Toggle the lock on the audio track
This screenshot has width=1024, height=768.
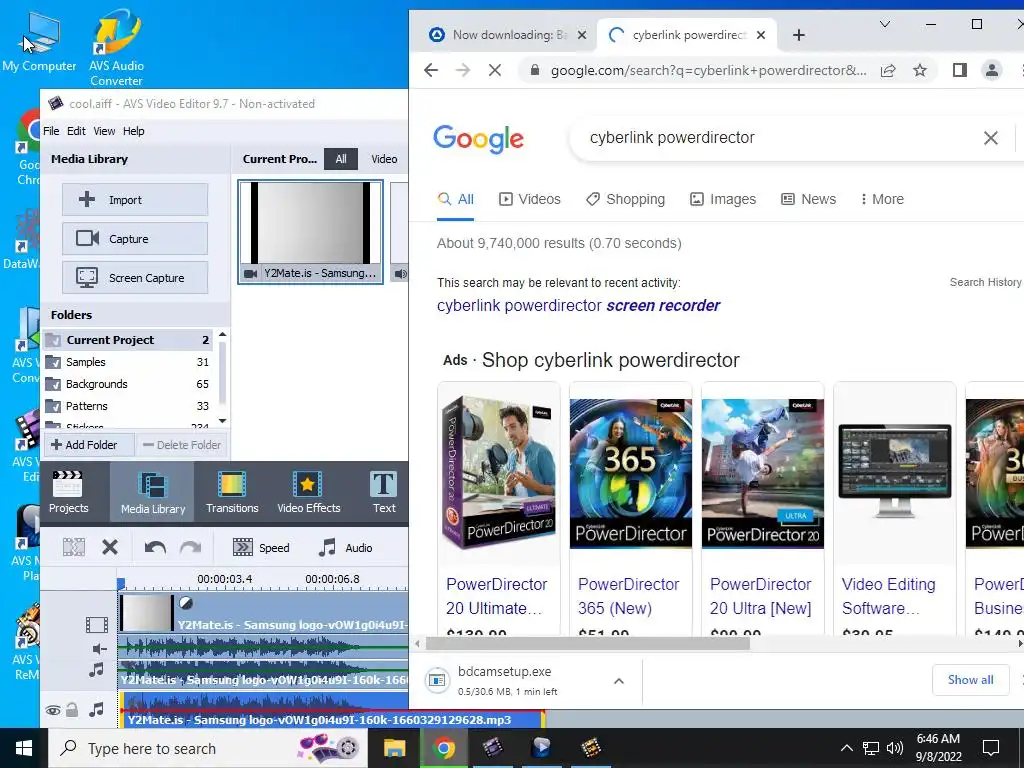point(72,709)
